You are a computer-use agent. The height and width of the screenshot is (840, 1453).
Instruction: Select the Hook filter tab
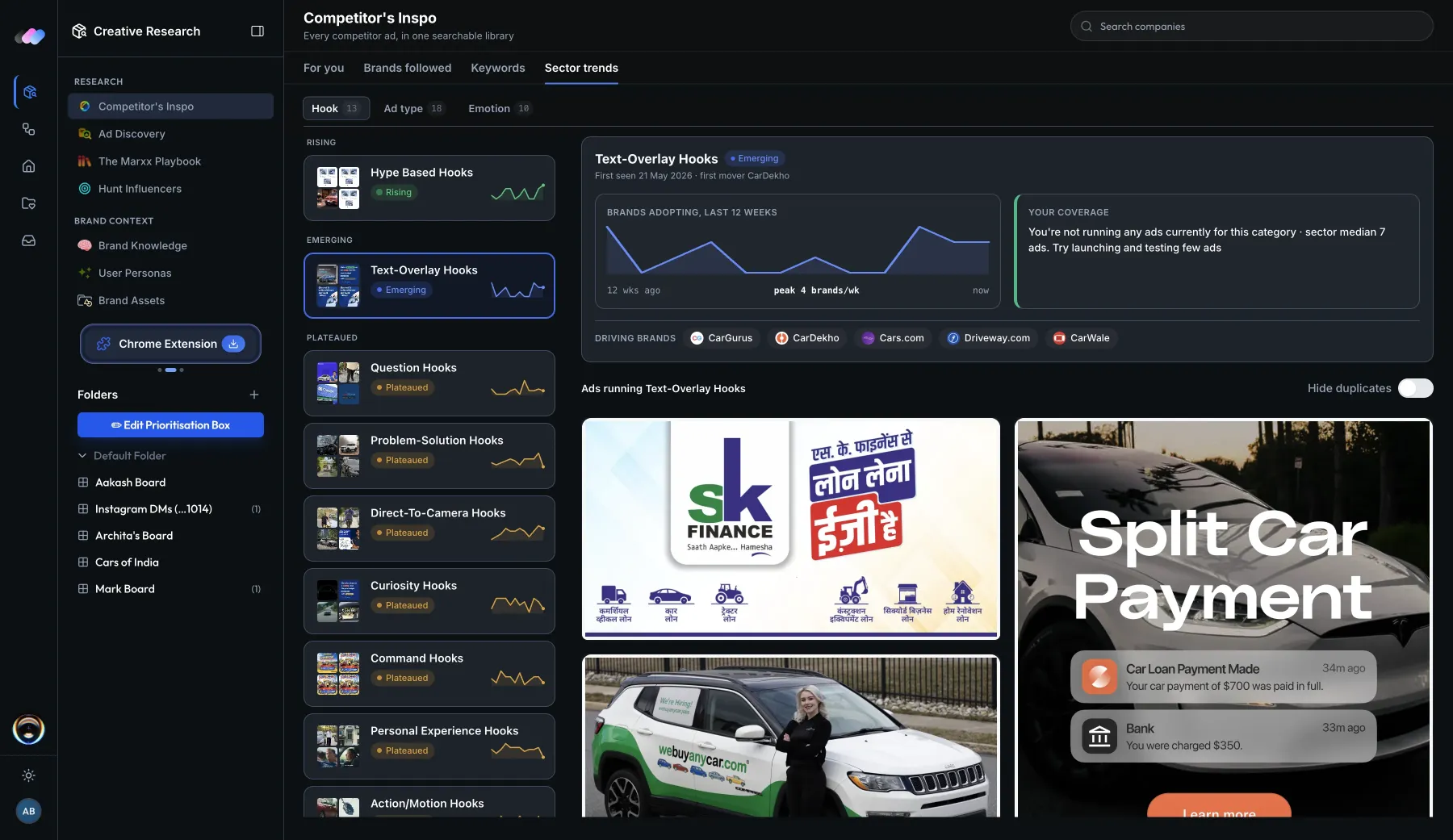pos(336,108)
